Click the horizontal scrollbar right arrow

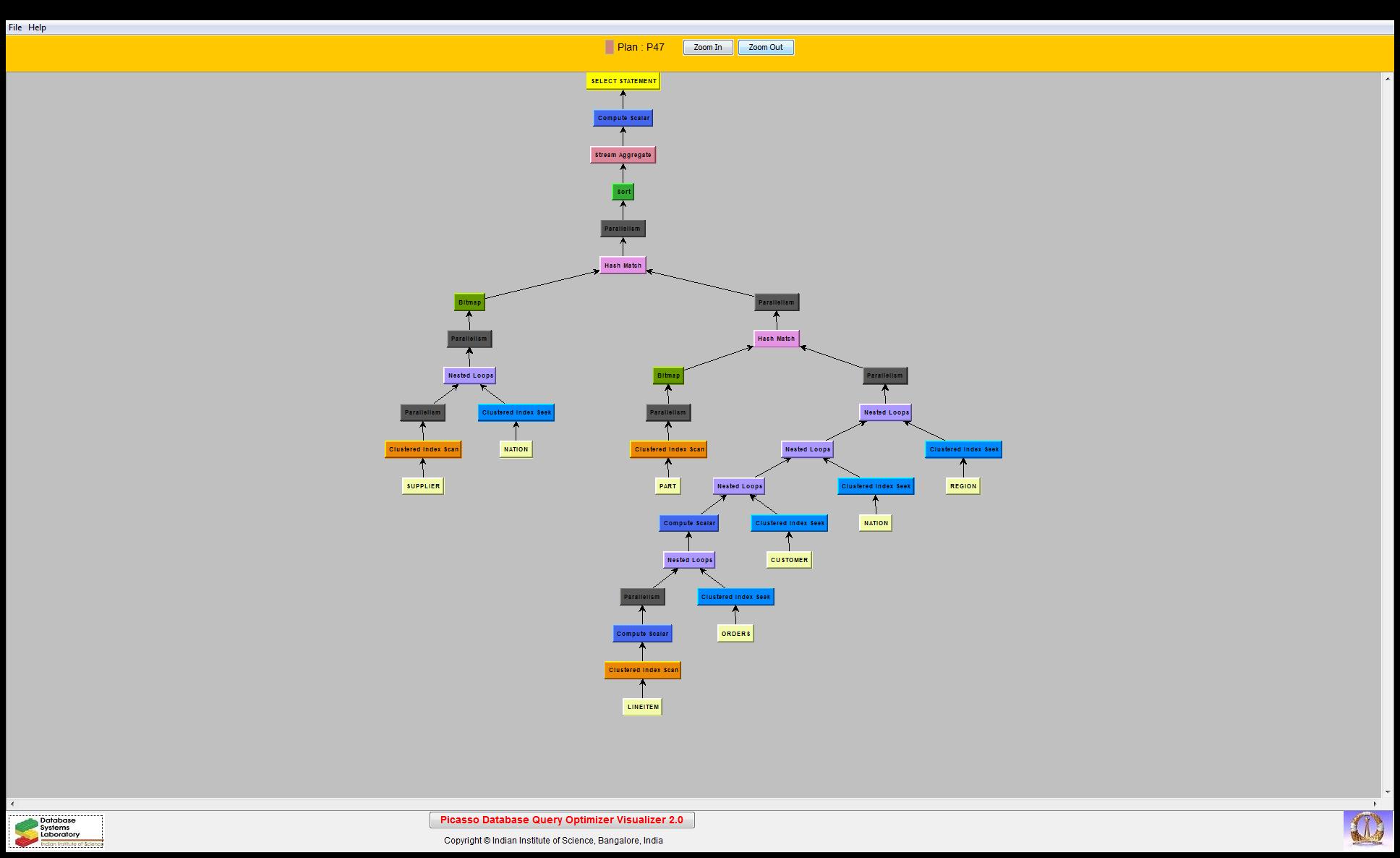point(1375,804)
